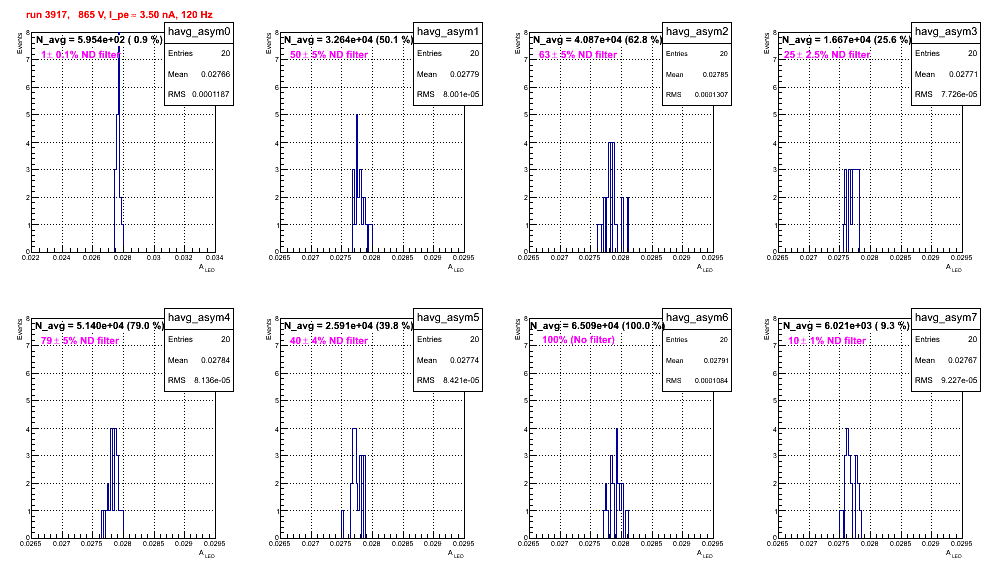Click the Events y-axis title of havg_asym0

(19, 43)
